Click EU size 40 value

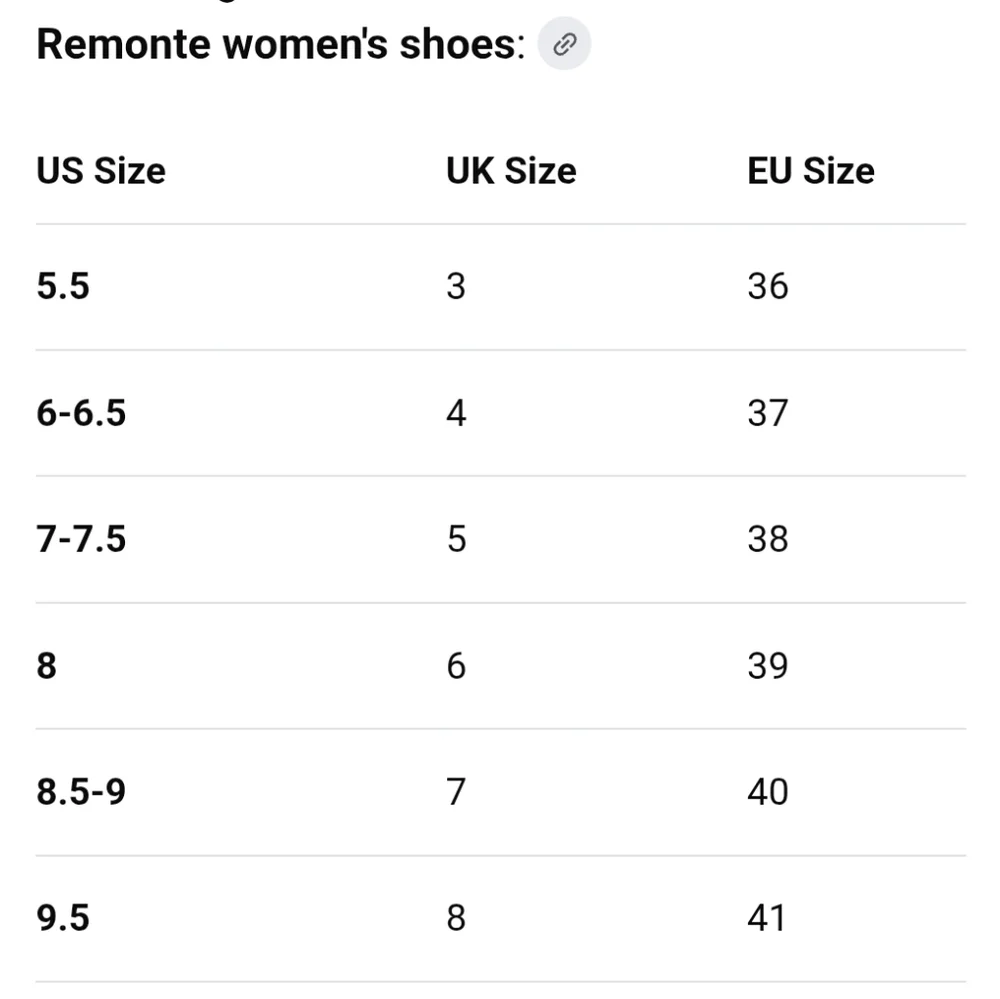[x=767, y=792]
